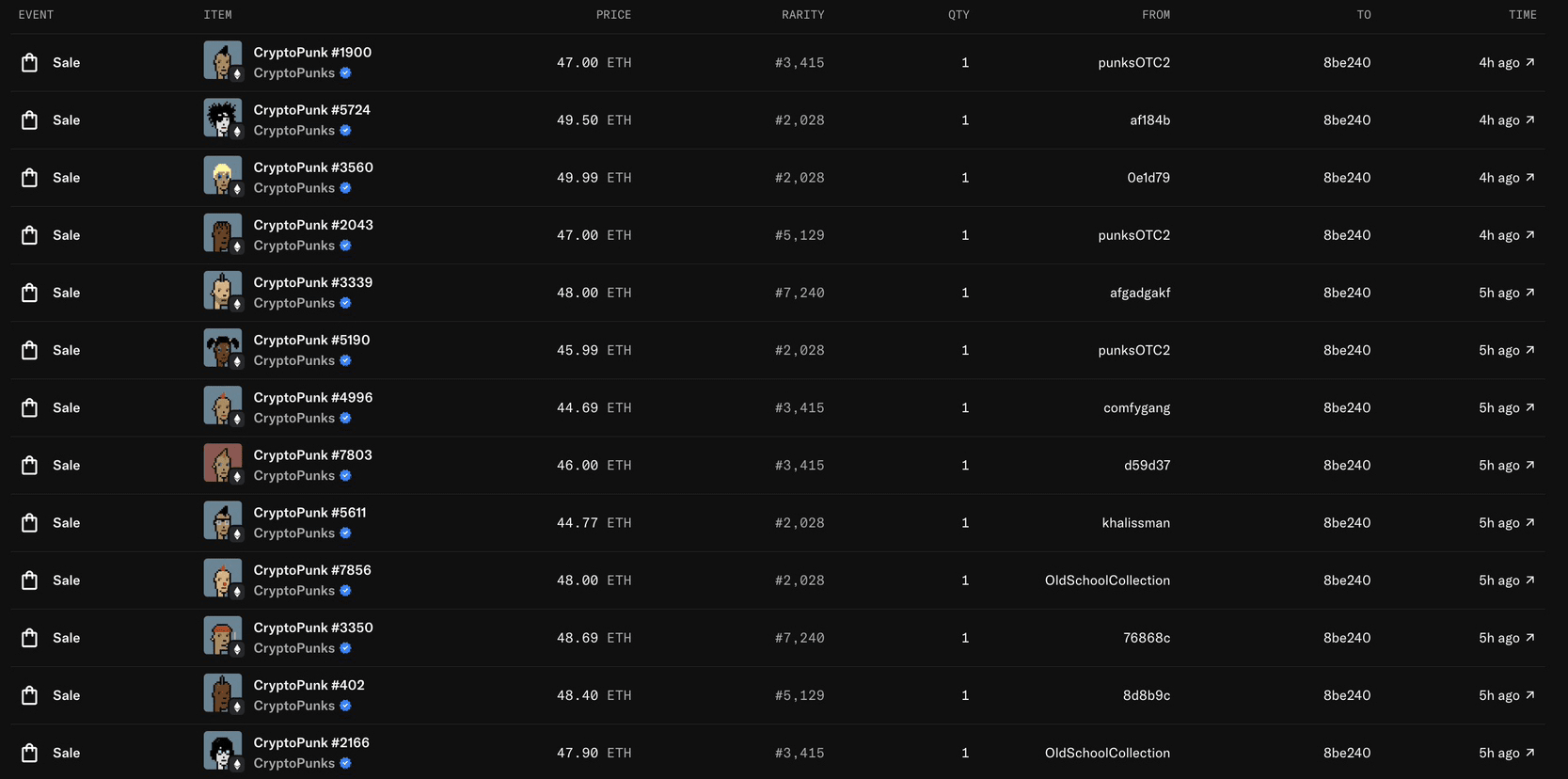The height and width of the screenshot is (779, 1568).
Task: Open CryptoPunk #4996 thumbnail image
Action: (223, 406)
